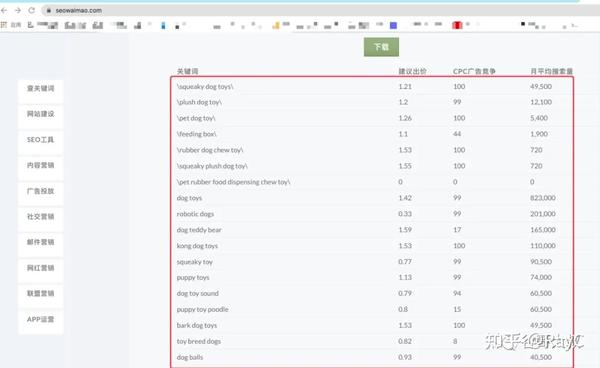Click search volume 165,000 for dog teddy bear
Viewport: 600px width, 368px height.
click(x=543, y=230)
